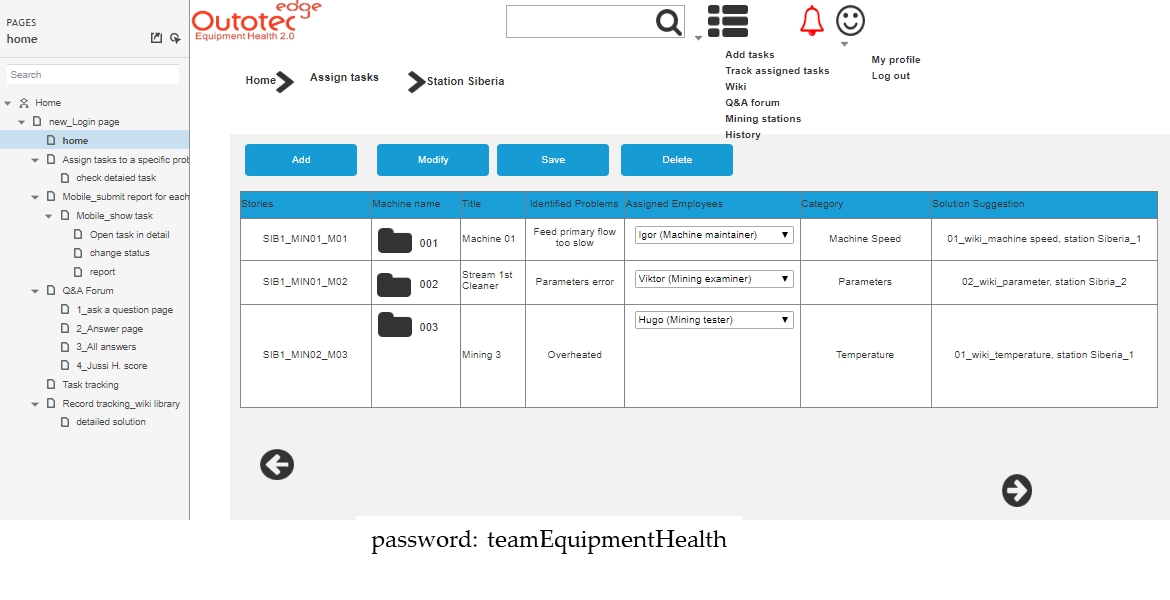Collapse the Assign tasks tree node

click(x=35, y=160)
